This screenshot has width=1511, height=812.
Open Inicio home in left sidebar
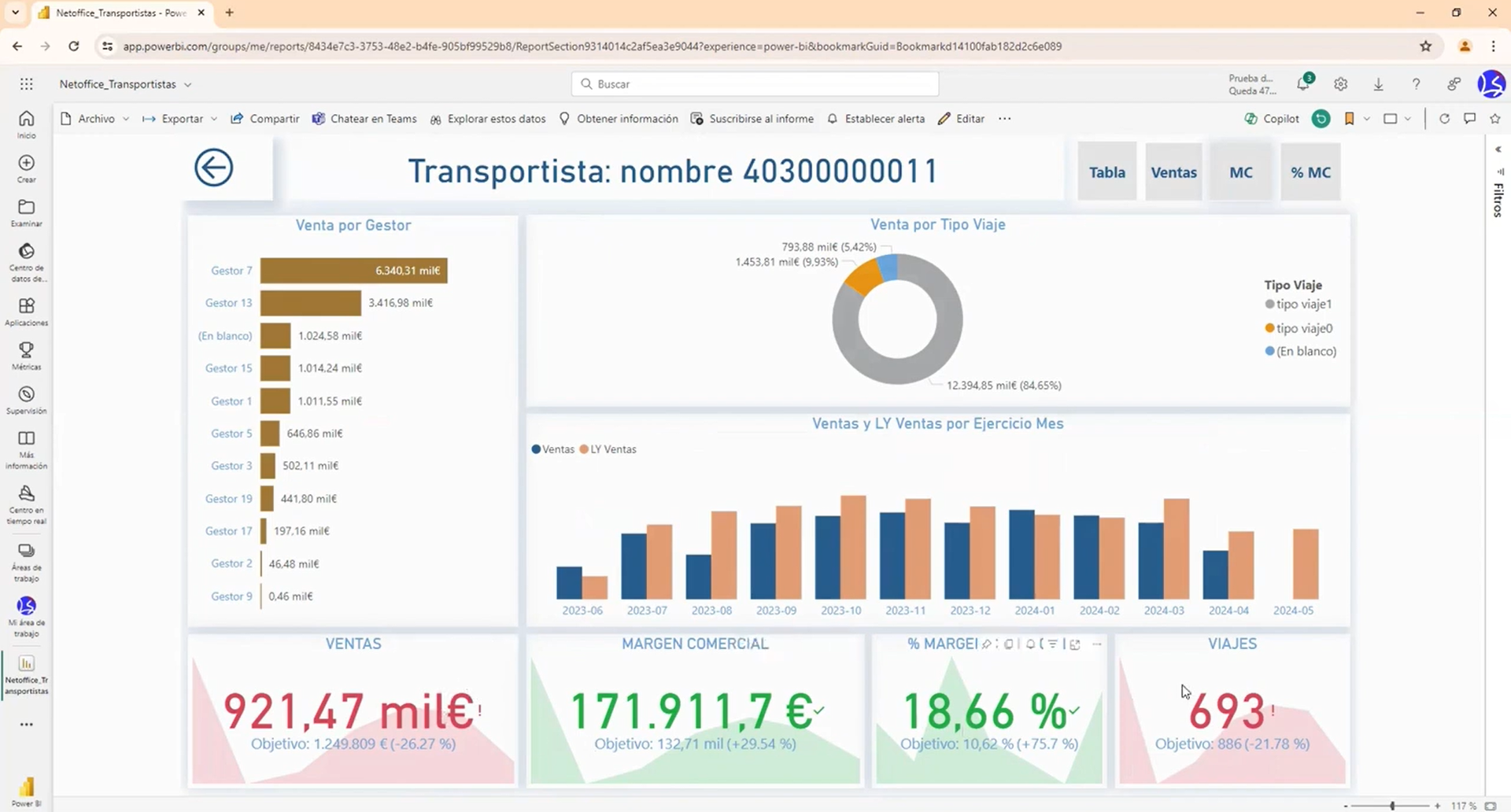(x=26, y=124)
